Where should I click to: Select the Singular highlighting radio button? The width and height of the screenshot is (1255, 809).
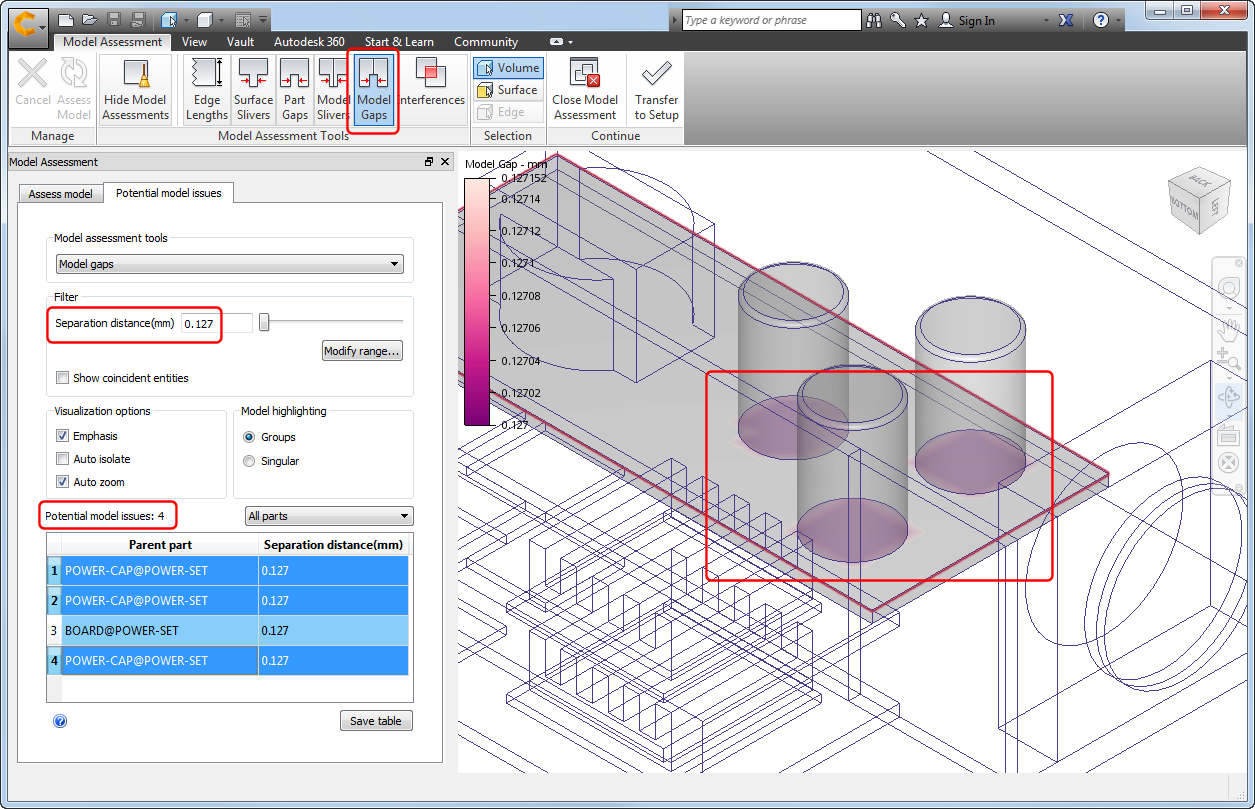[249, 461]
